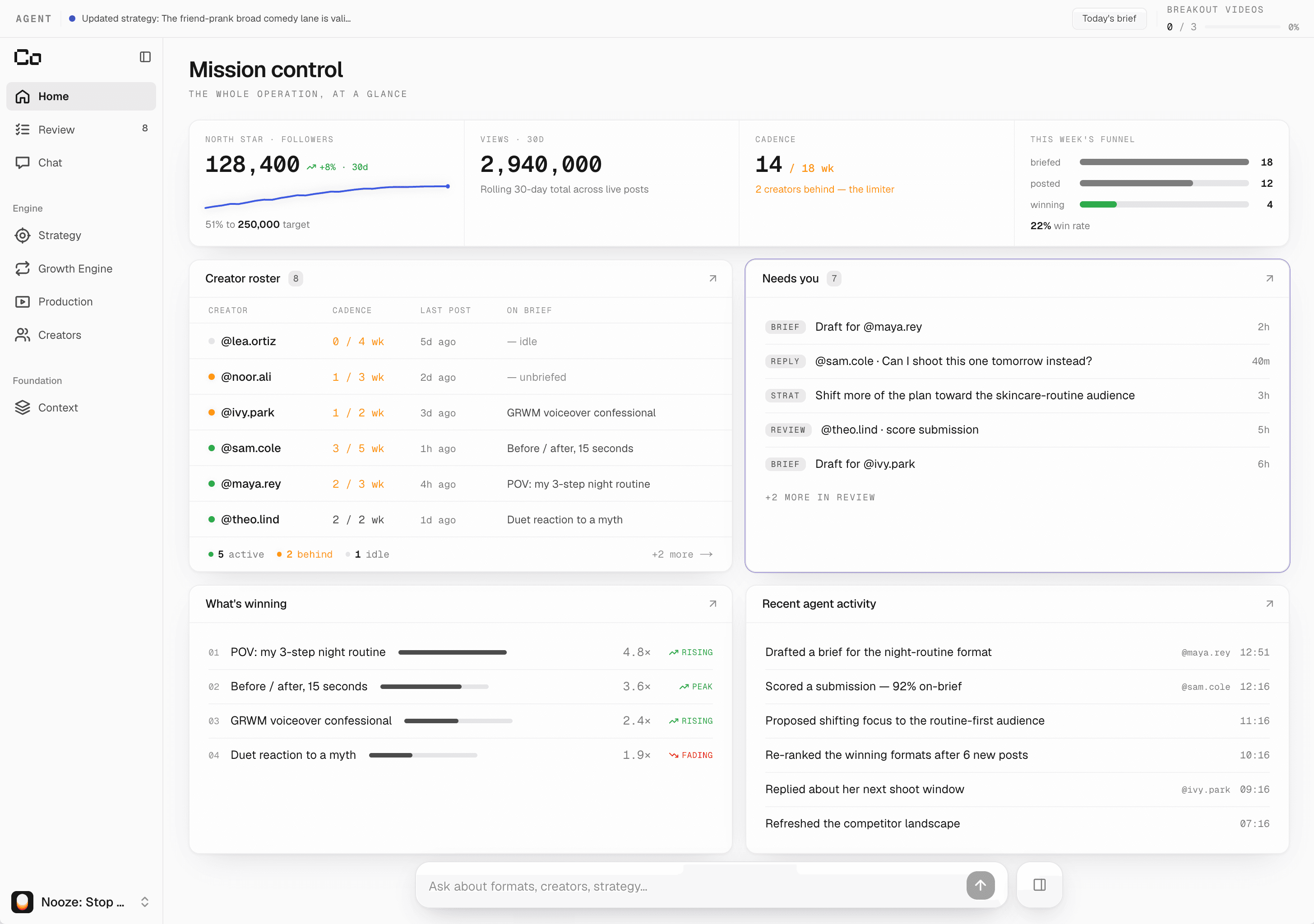Expand the Needs you card arrow
This screenshot has width=1314, height=924.
coord(1269,279)
